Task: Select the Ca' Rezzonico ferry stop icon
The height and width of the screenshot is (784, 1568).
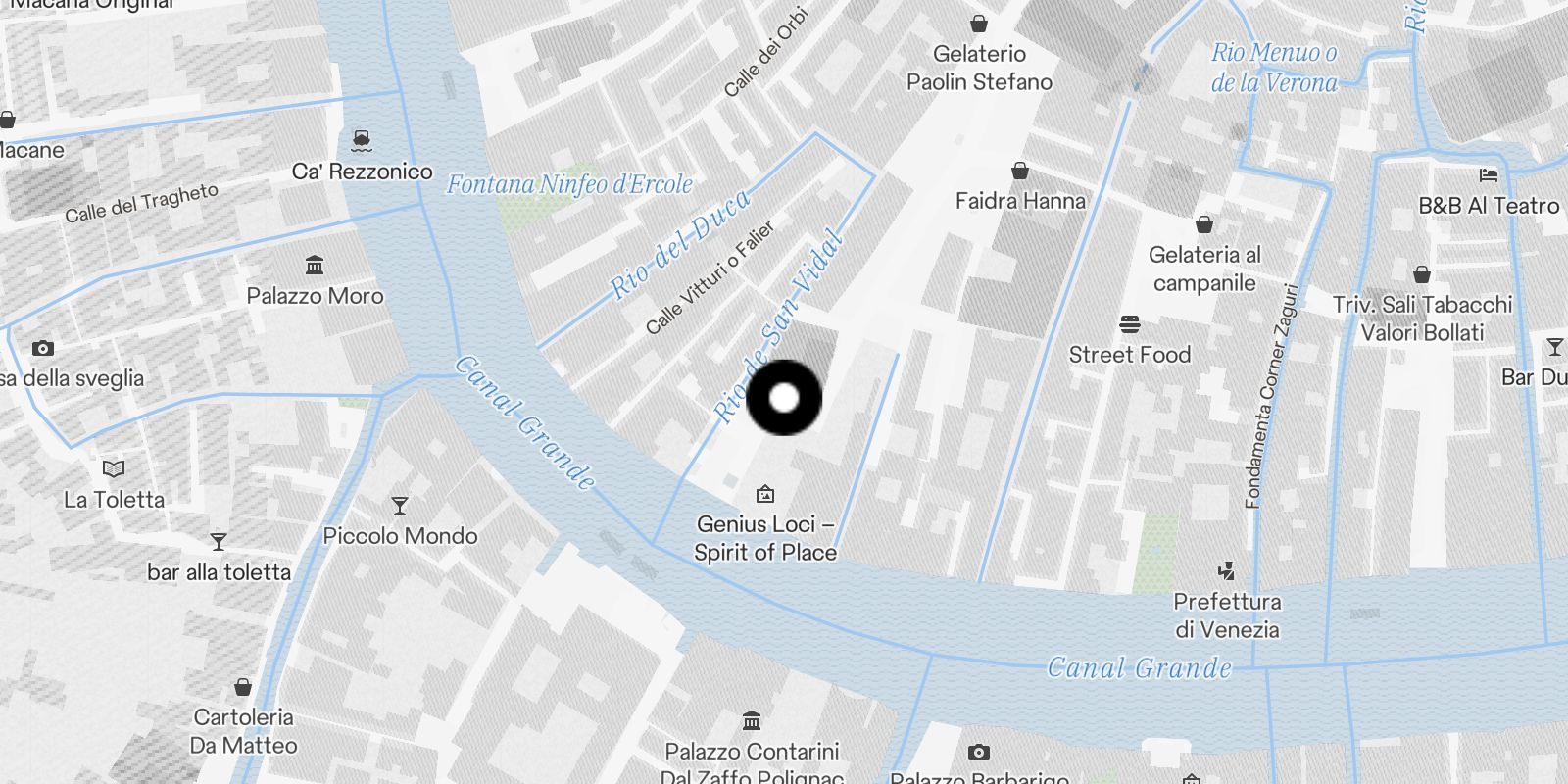Action: (362, 140)
